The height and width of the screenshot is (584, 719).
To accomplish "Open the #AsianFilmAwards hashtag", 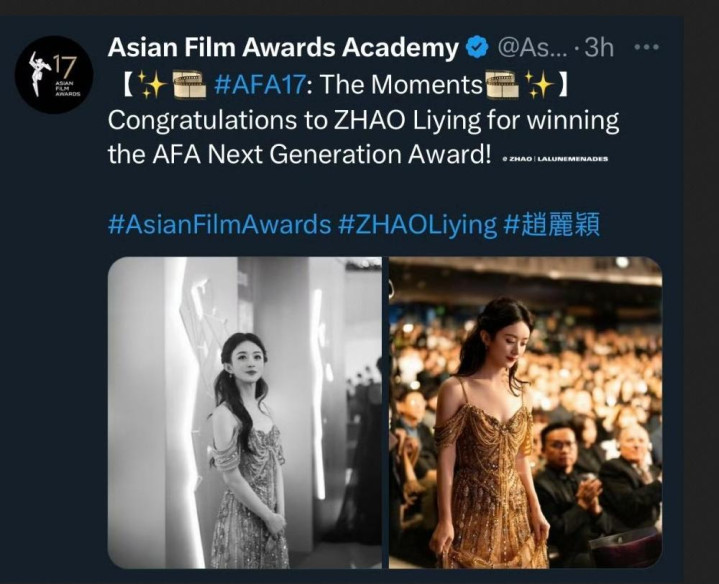I will point(219,225).
